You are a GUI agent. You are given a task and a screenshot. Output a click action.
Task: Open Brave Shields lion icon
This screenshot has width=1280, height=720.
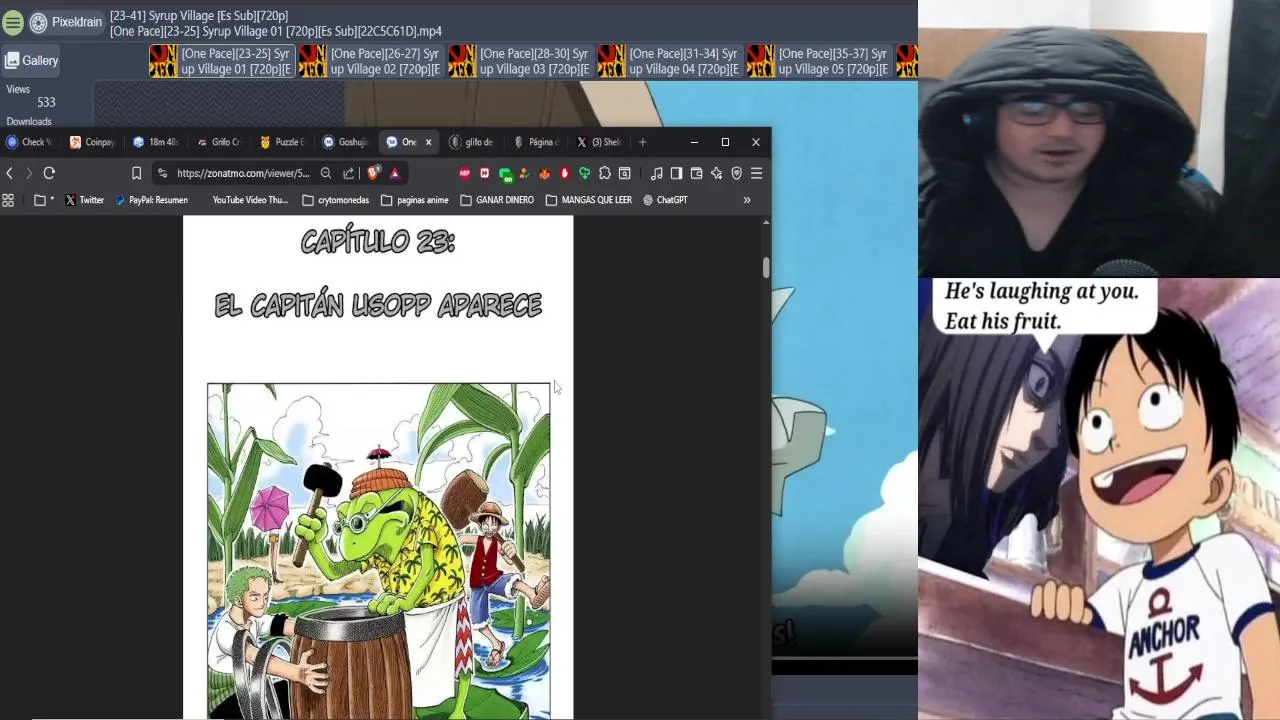373,173
